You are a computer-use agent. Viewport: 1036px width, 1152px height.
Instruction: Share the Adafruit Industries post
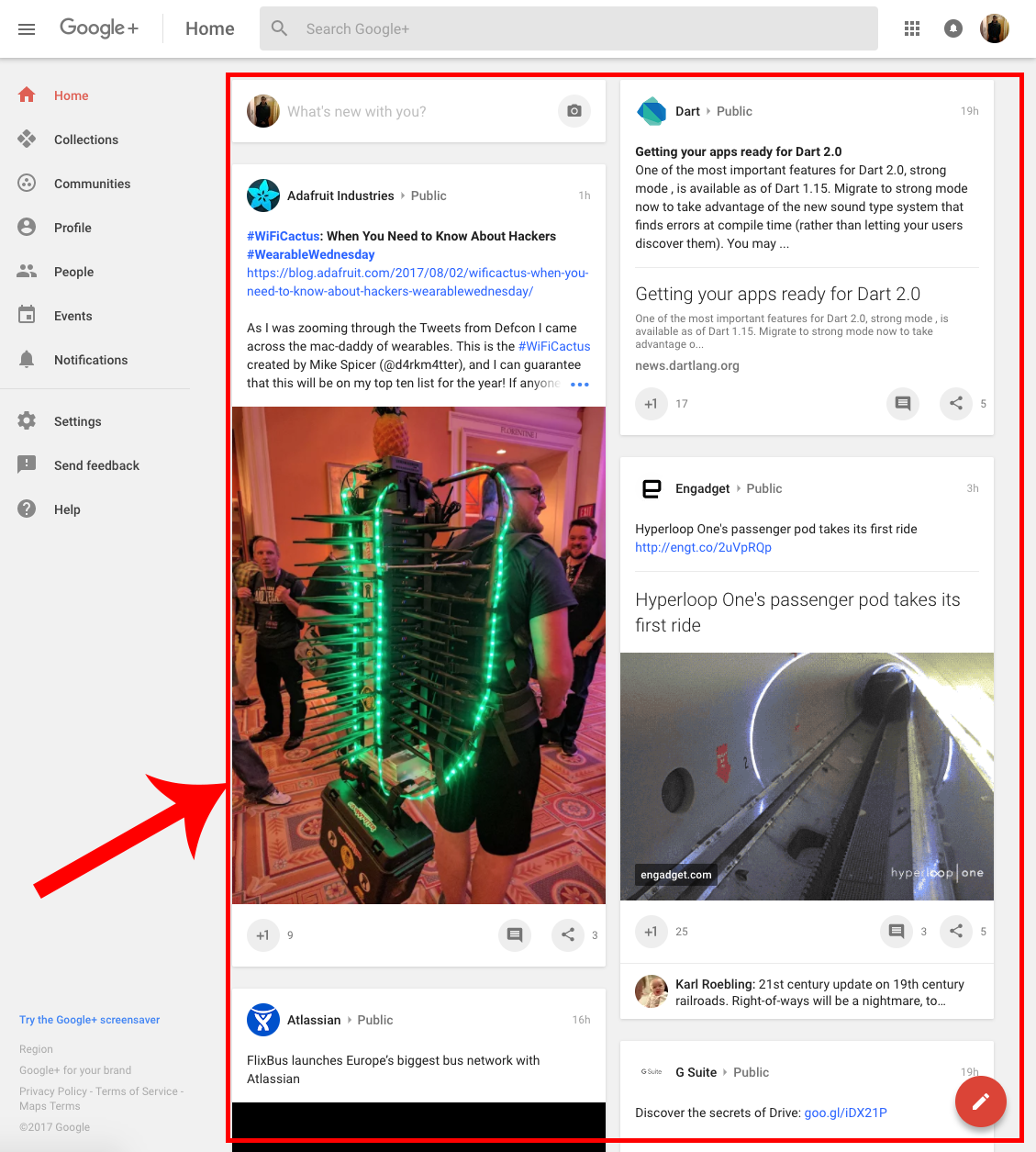(568, 935)
